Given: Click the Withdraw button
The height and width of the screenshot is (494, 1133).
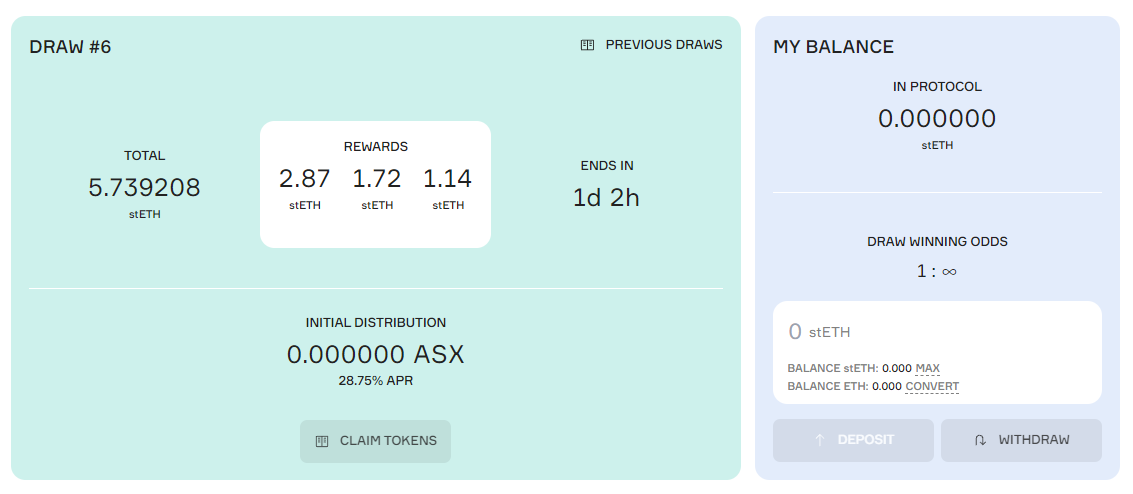Looking at the screenshot, I should [x=1021, y=440].
